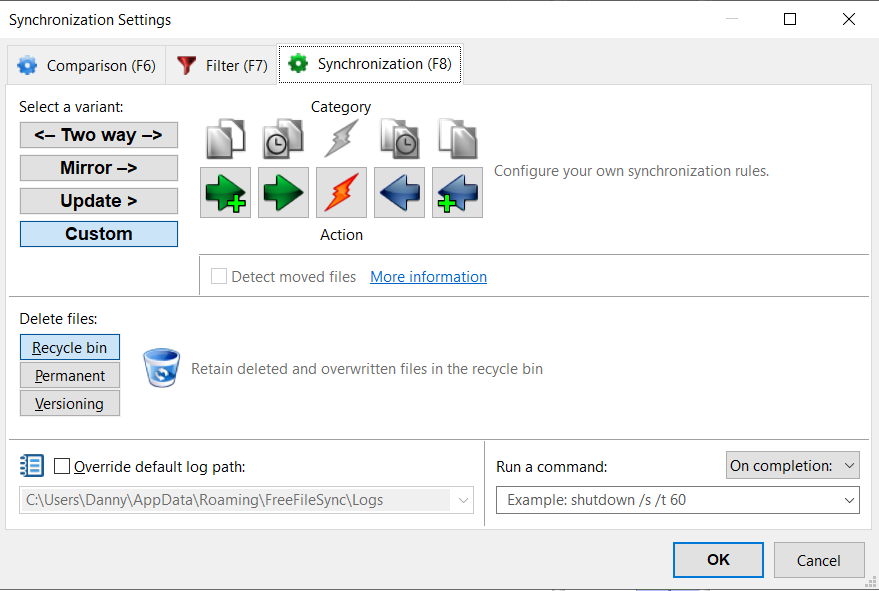Viewport: 879px width, 591px height.
Task: Click the right-only files category icon
Action: [457, 138]
